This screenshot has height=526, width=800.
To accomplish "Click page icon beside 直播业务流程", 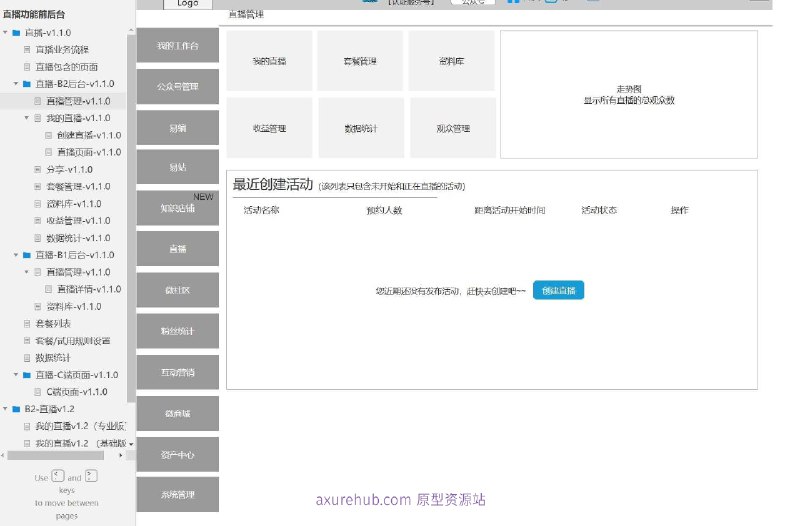I will tap(27, 49).
